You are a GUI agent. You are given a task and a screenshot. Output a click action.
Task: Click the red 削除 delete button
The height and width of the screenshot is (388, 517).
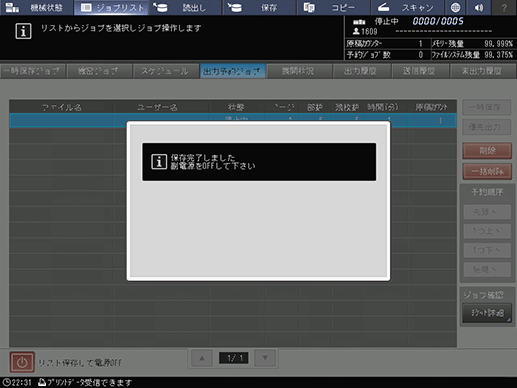(487, 151)
